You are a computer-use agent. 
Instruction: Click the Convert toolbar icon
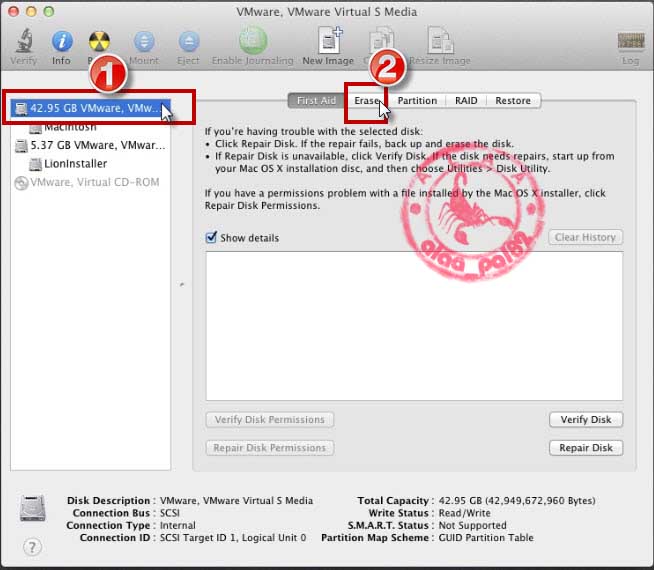click(x=381, y=40)
